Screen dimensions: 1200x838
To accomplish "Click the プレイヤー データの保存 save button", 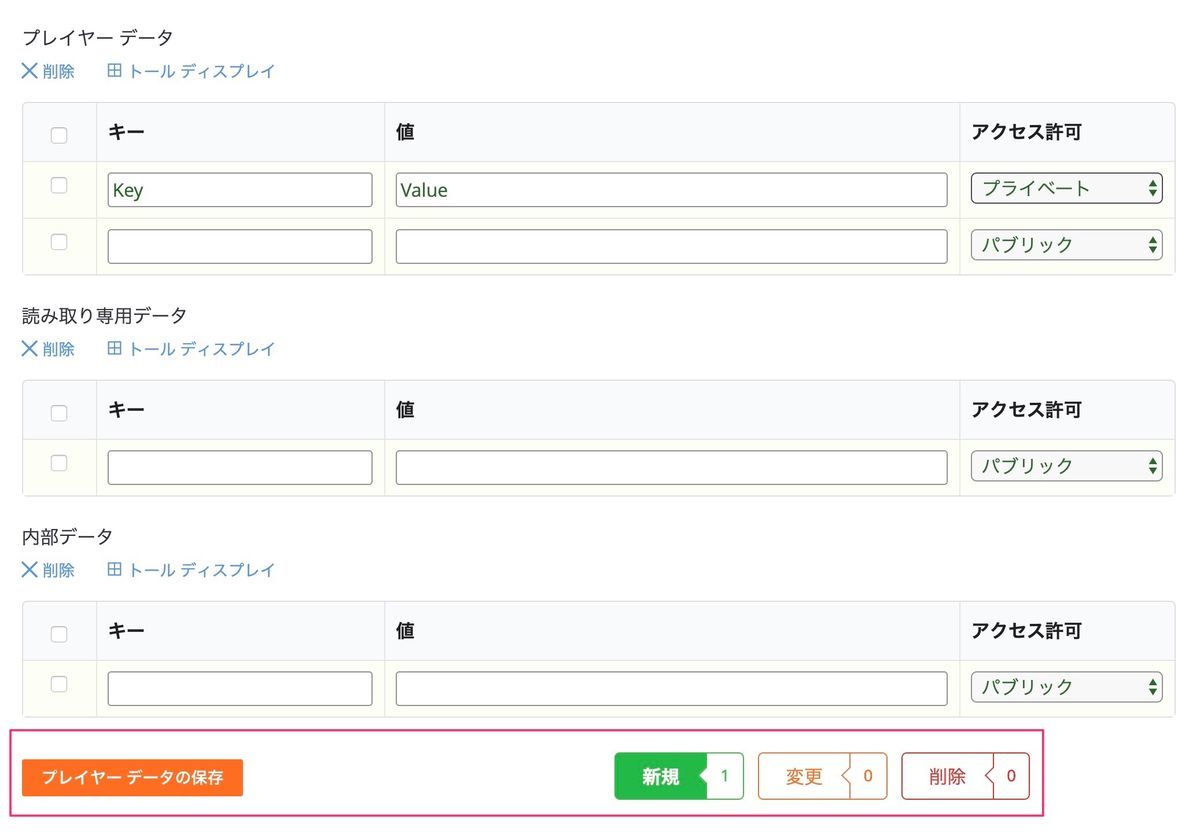I will pyautogui.click(x=131, y=776).
